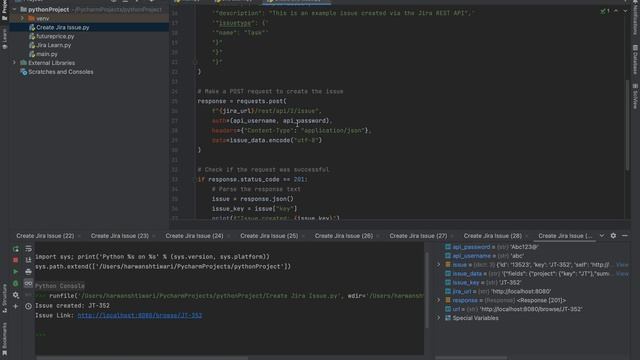The image size is (640, 360).
Task: Open the console command history clock icon
Action: click(x=28, y=306)
